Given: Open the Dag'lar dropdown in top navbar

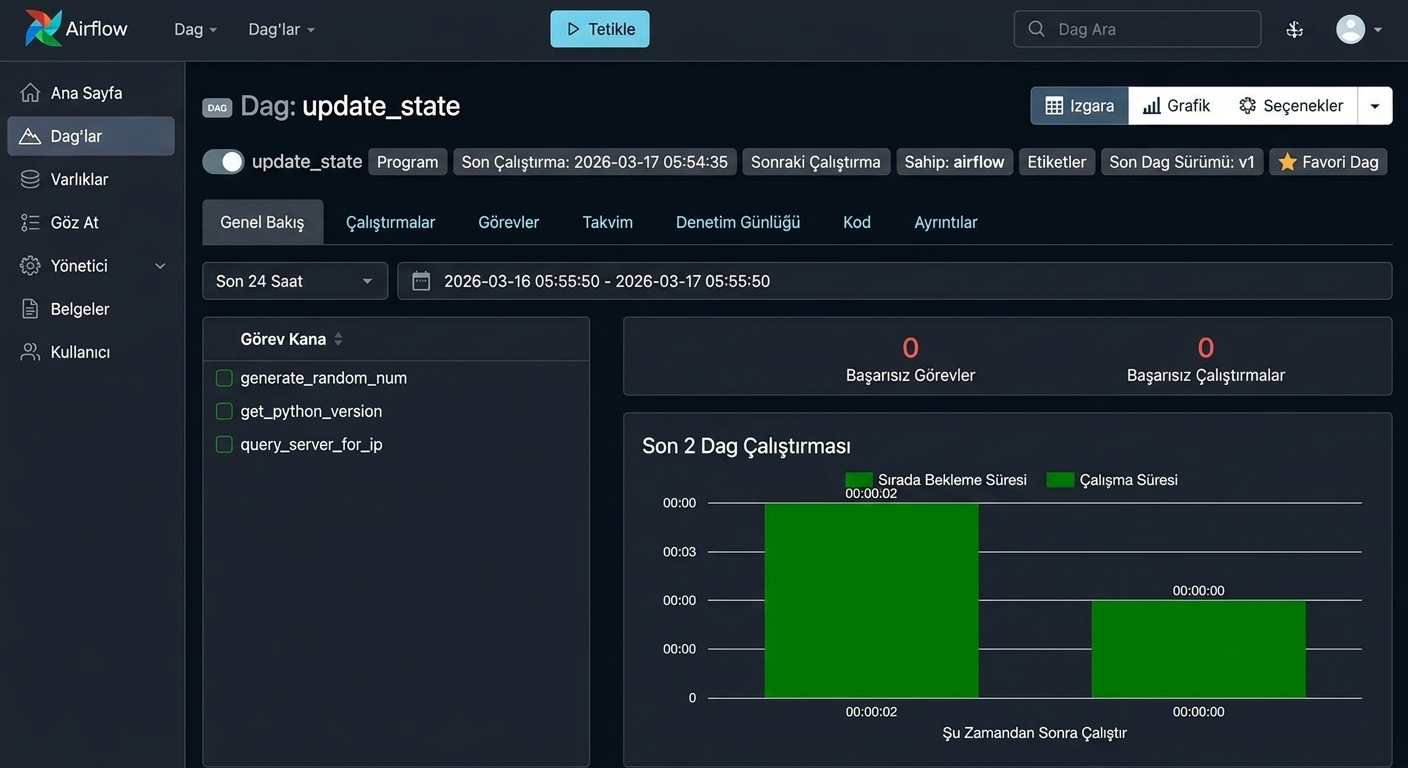Looking at the screenshot, I should pos(281,29).
